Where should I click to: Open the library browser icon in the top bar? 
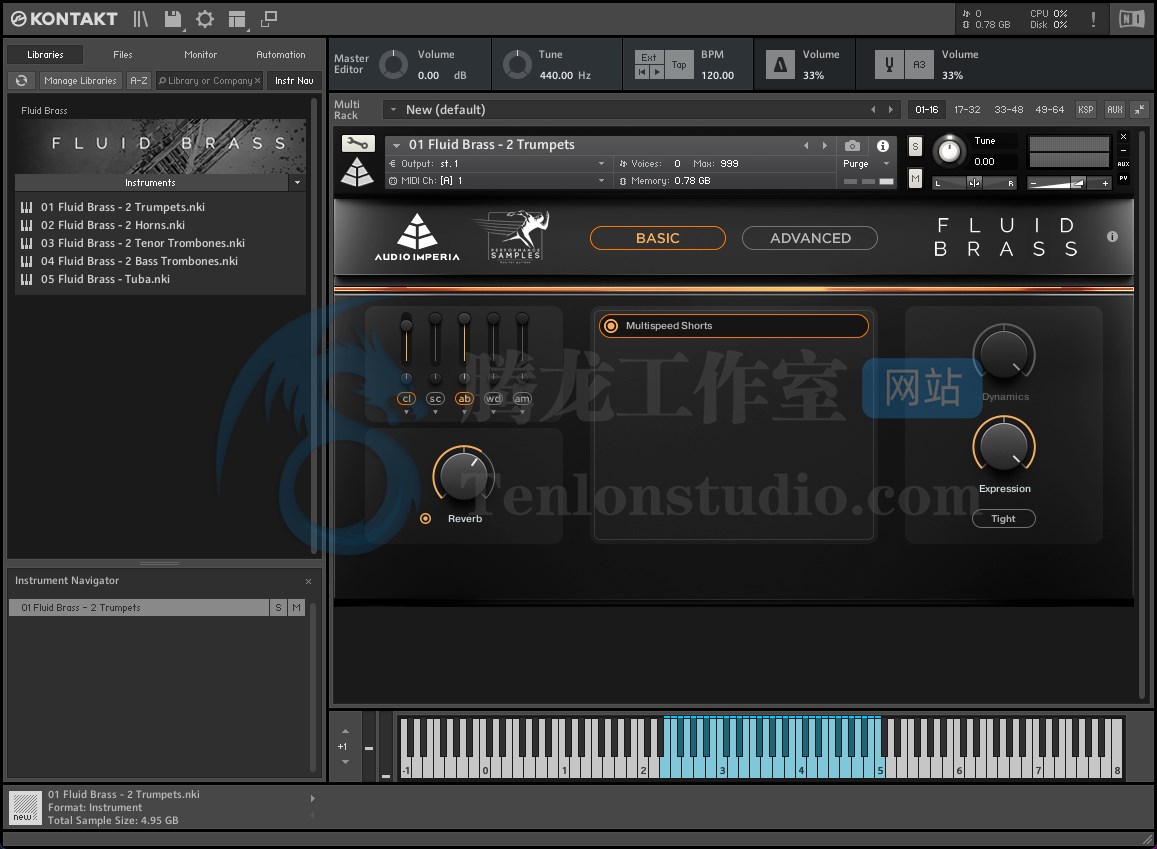[140, 19]
